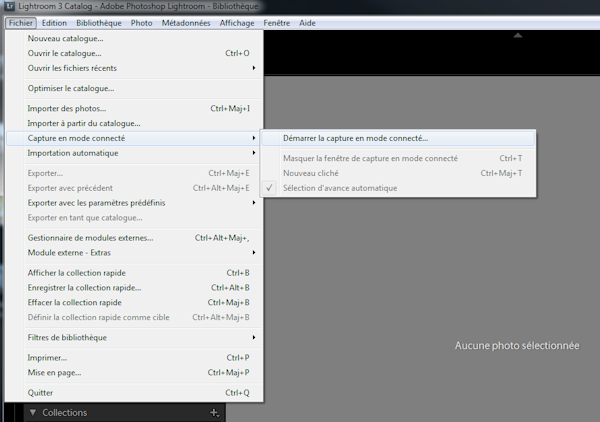600x422 pixels.
Task: Open the Affichage menu
Action: [x=236, y=22]
